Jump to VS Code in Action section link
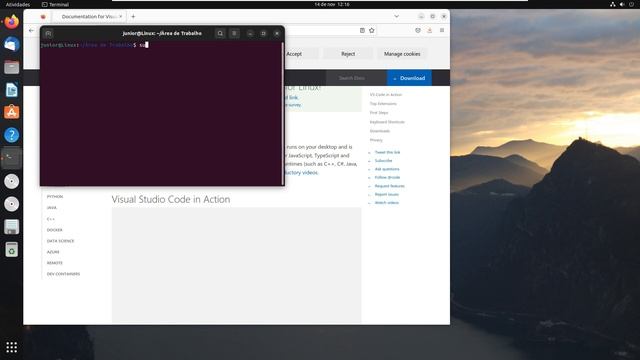The image size is (640, 360). point(386,95)
